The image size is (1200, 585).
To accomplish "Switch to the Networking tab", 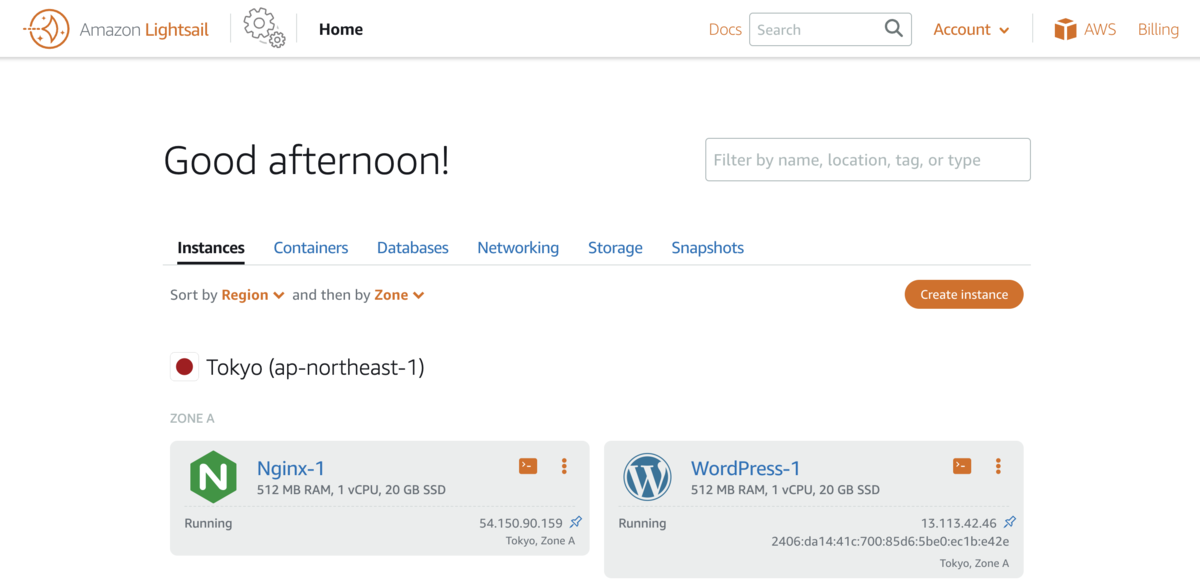I will coord(518,248).
